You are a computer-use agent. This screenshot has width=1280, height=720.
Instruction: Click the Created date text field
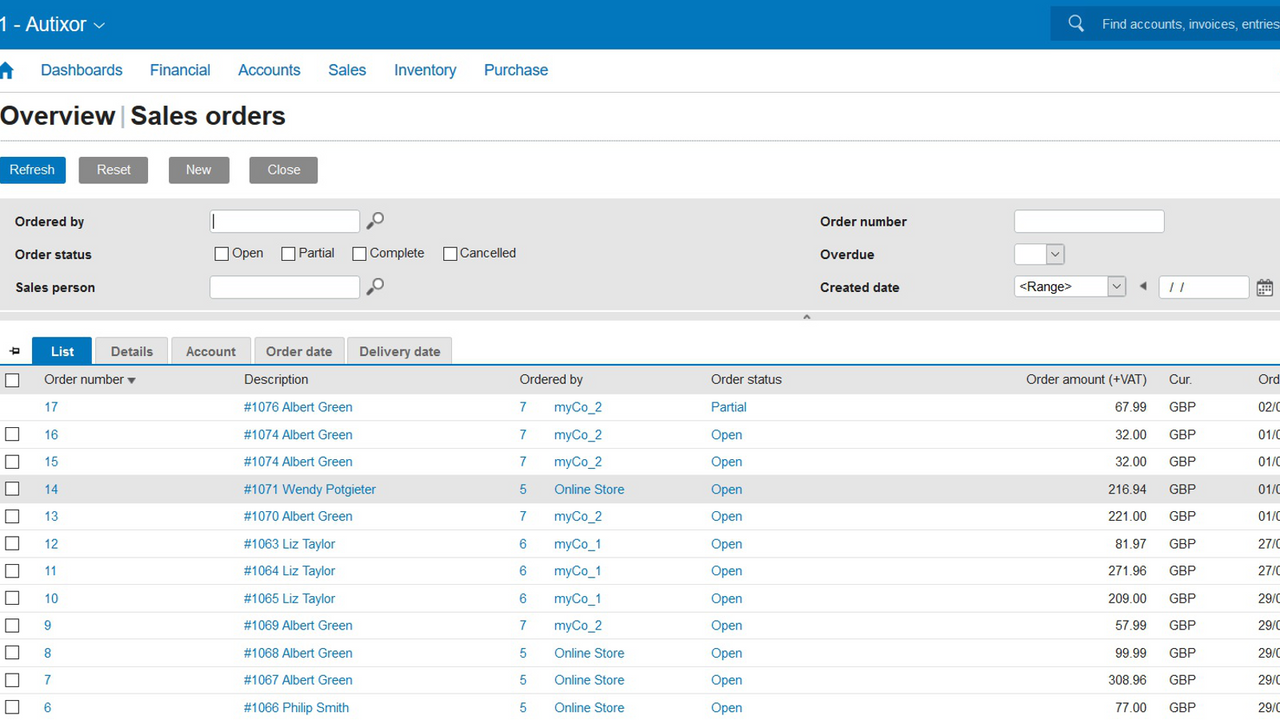[1204, 287]
